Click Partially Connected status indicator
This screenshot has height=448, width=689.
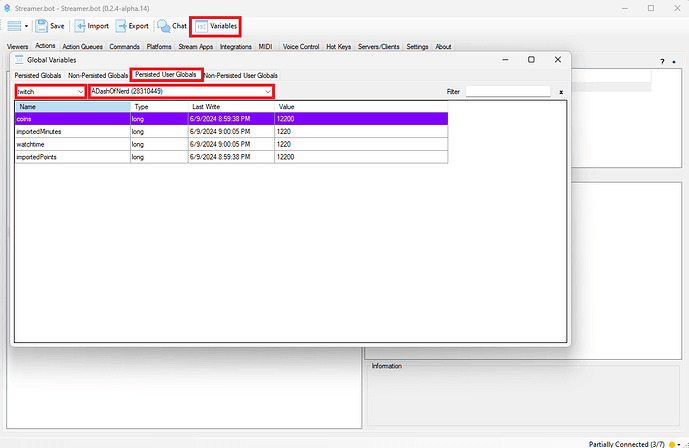coord(625,442)
